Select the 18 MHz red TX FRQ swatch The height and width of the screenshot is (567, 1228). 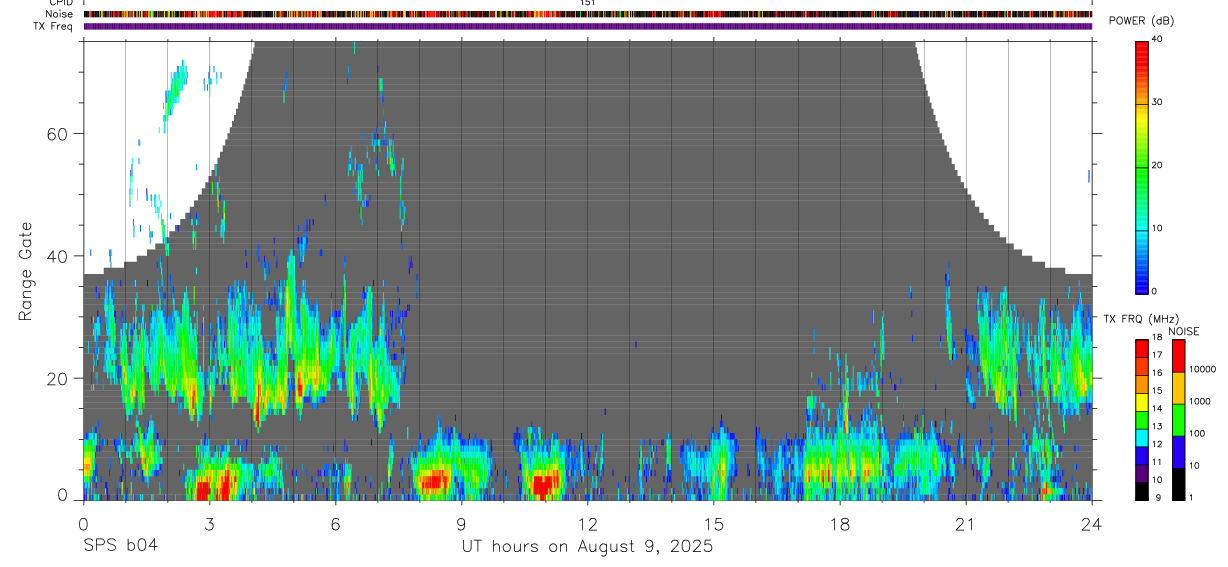tap(1142, 347)
